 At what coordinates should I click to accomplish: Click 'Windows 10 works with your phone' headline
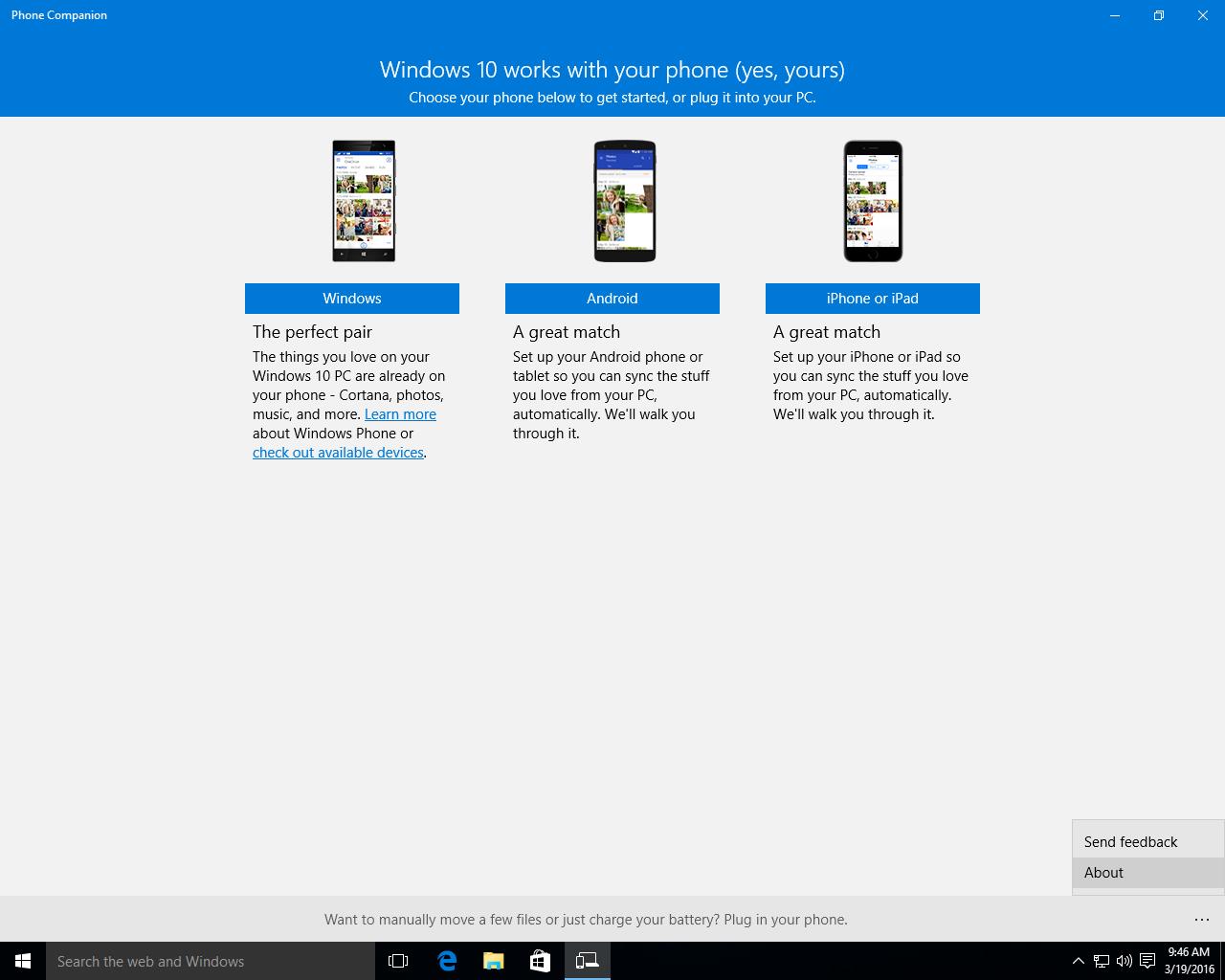tap(612, 70)
